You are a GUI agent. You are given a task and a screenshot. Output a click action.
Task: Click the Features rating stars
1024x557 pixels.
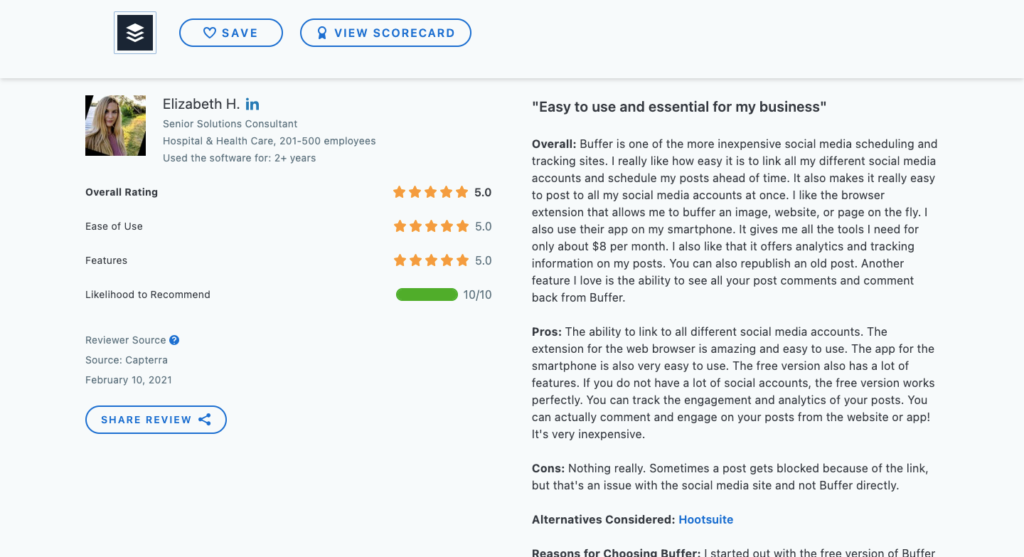431,260
